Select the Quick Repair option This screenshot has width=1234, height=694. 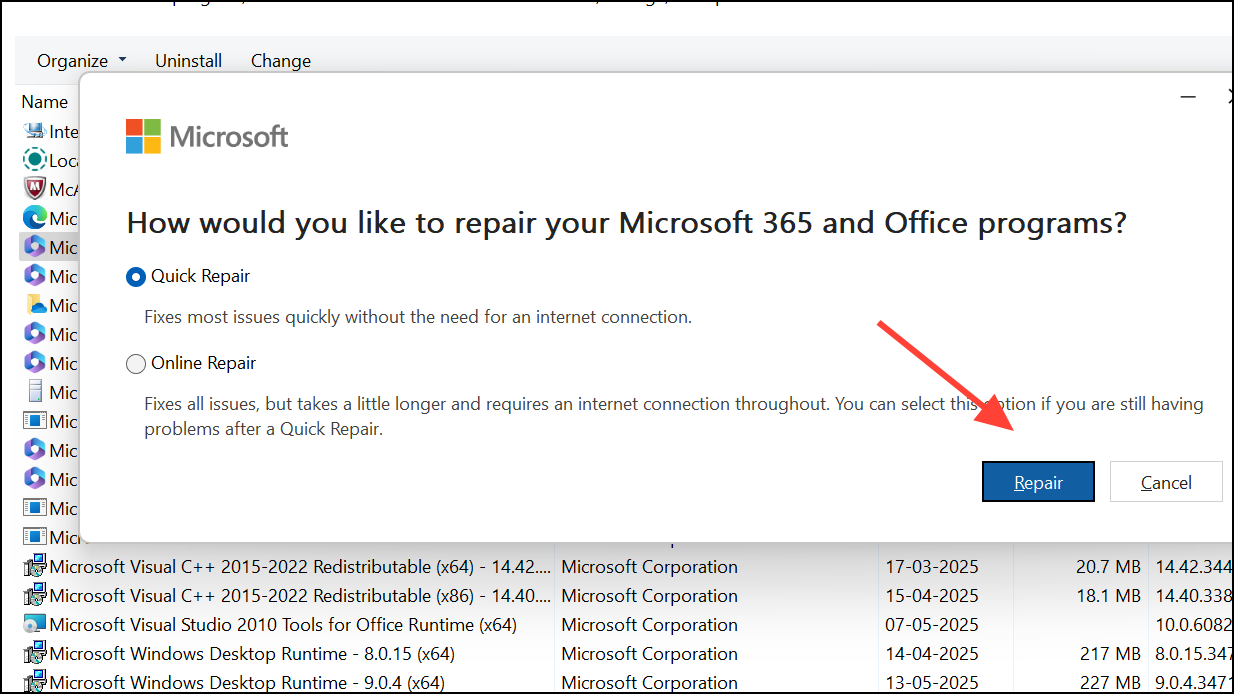tap(136, 276)
